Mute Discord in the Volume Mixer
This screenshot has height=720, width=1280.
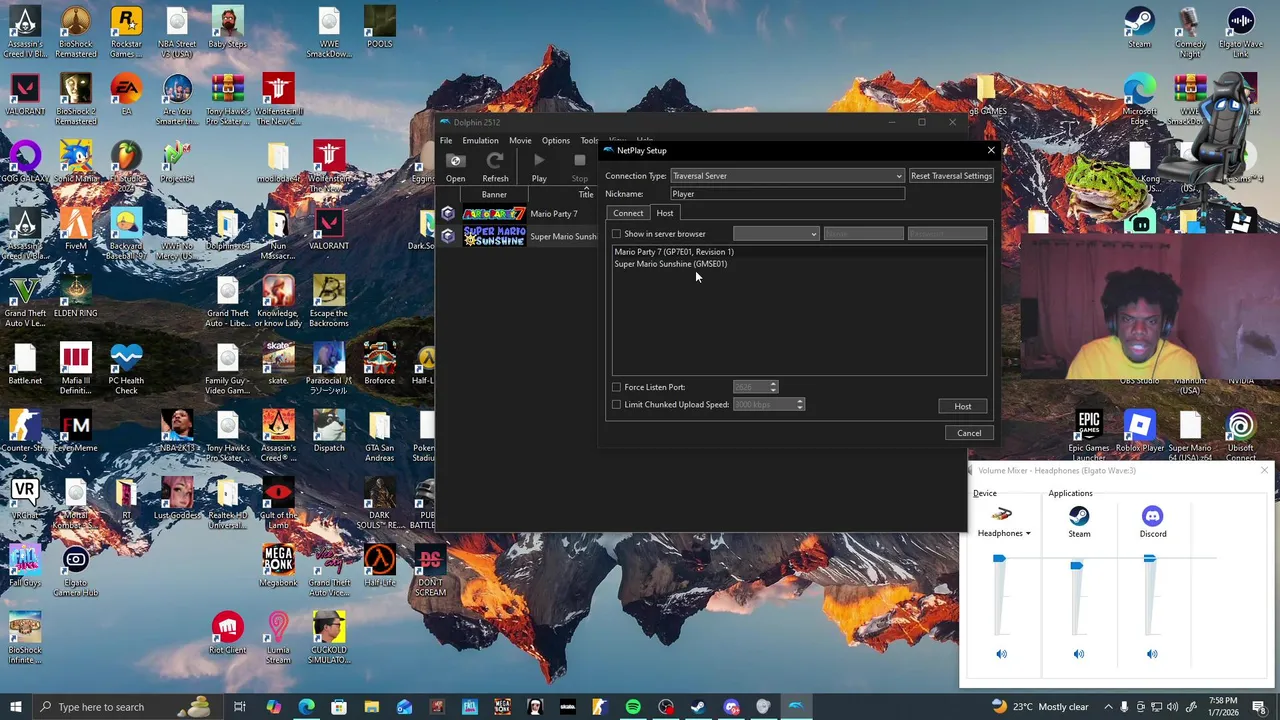pyautogui.click(x=1152, y=654)
